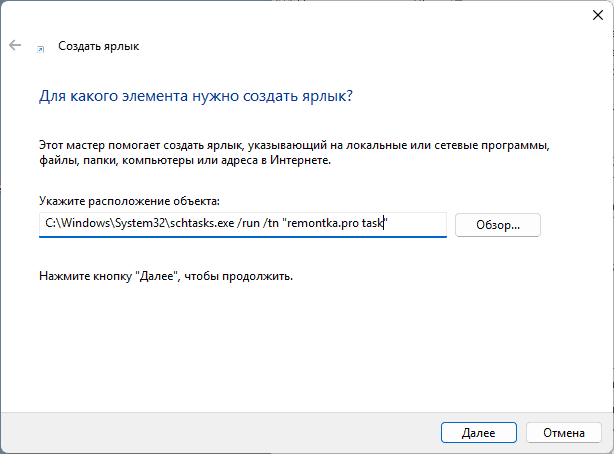Click the '/run' argument in the path field
Viewport: 614px width, 454px height.
pos(248,224)
